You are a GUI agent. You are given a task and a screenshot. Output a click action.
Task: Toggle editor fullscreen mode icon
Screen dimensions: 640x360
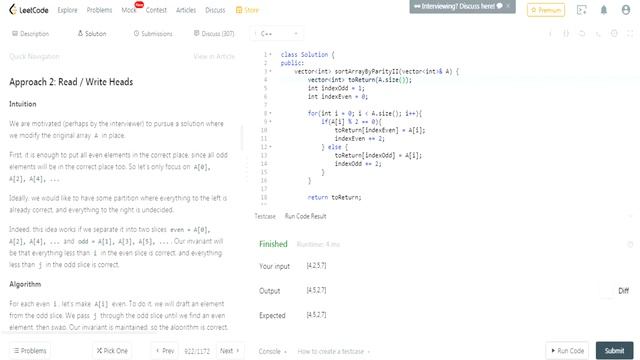tap(630, 33)
